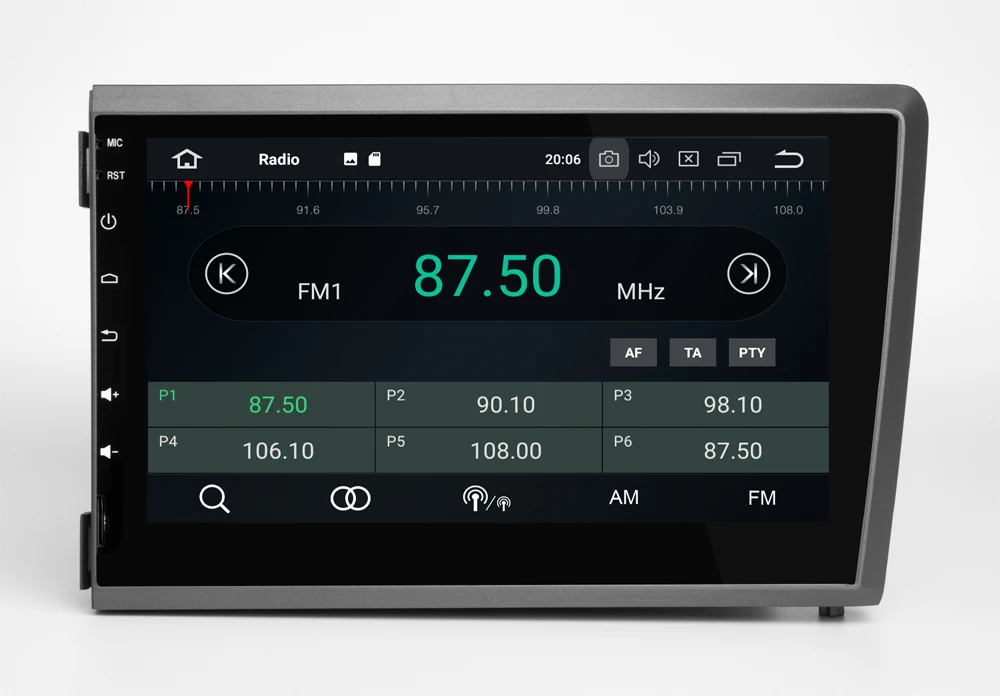Viewport: 1000px width, 696px height.
Task: Switch to the AM band
Action: (x=624, y=497)
